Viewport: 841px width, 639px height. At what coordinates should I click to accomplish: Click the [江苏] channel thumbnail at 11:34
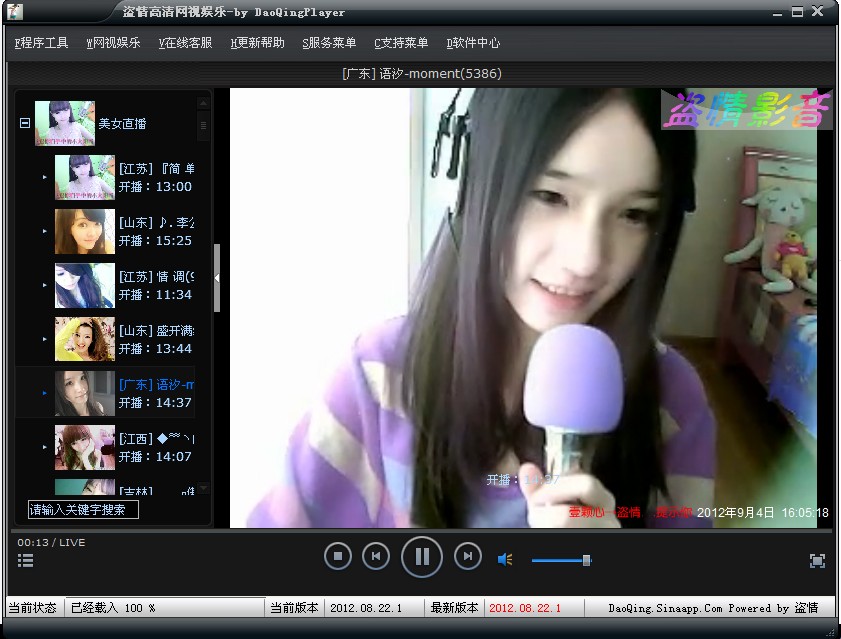point(84,286)
